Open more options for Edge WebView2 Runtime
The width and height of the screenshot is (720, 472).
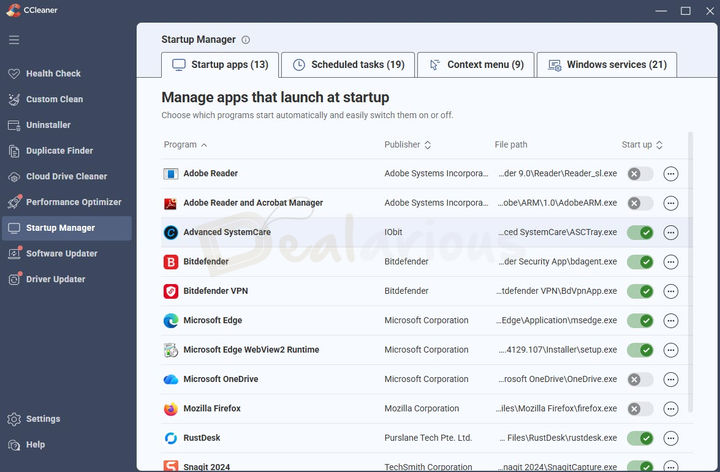[671, 350]
